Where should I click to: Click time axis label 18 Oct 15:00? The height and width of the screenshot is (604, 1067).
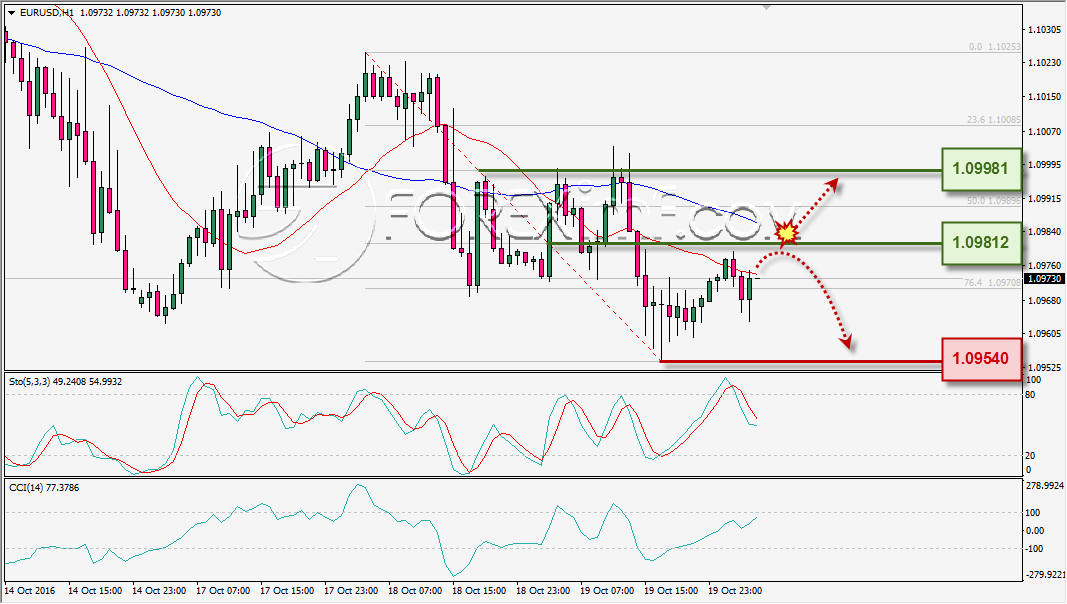tap(479, 590)
